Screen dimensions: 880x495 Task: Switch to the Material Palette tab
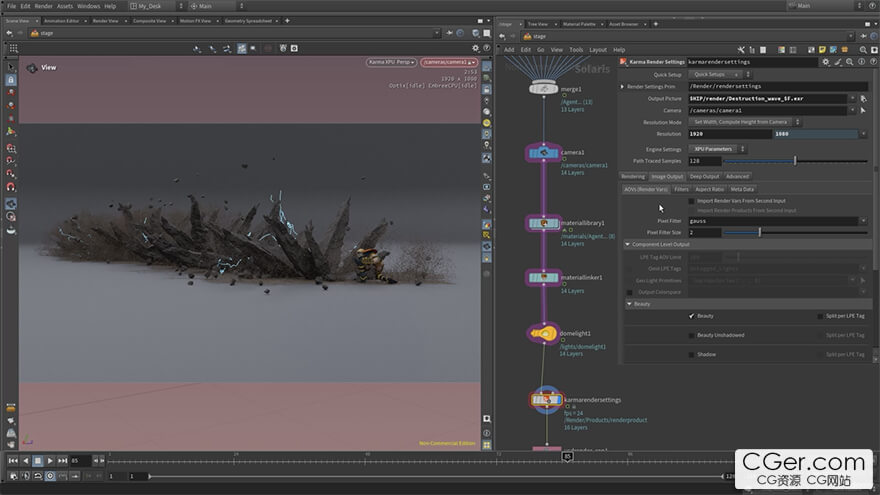[579, 24]
